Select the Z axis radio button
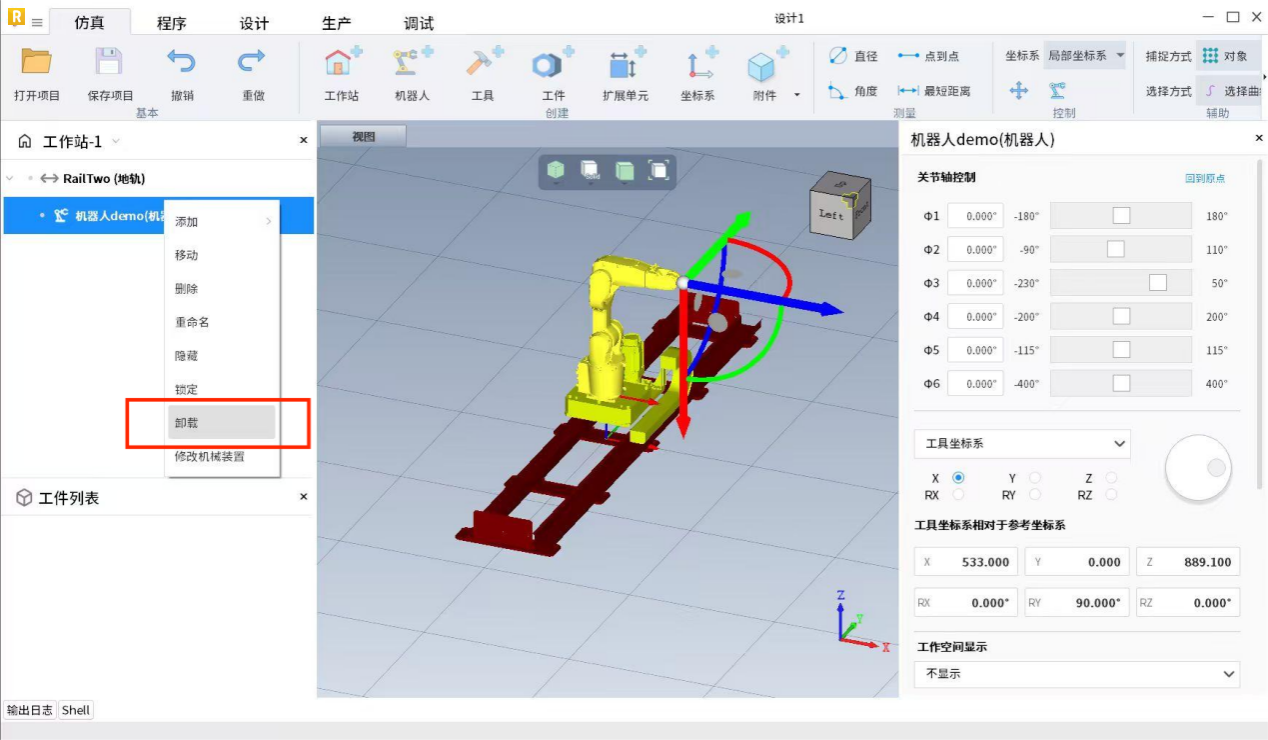Screen dimensions: 1268x740 tap(1111, 478)
